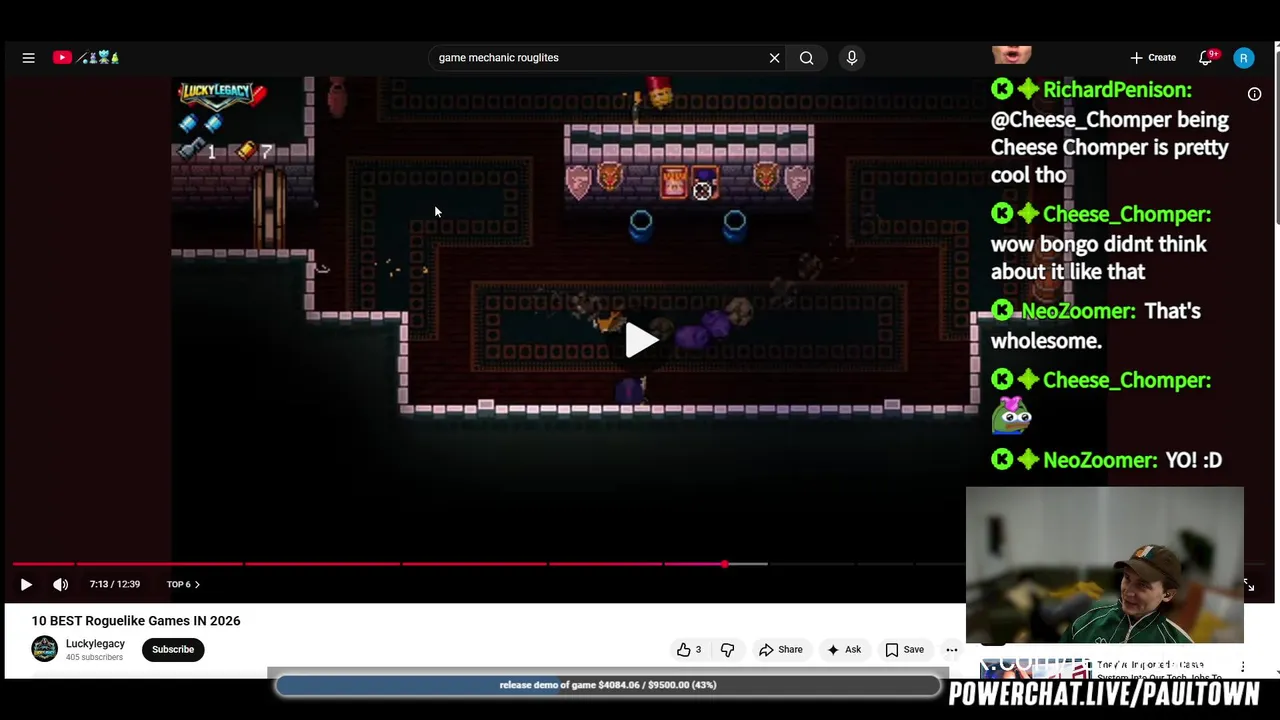Share the video
Image resolution: width=1280 pixels, height=720 pixels.
[780, 650]
